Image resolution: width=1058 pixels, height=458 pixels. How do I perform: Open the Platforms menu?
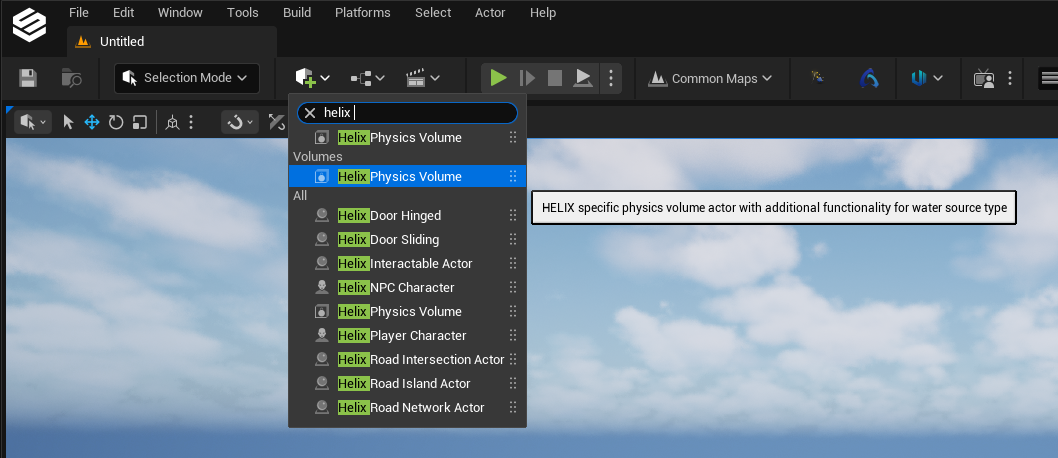coord(362,13)
